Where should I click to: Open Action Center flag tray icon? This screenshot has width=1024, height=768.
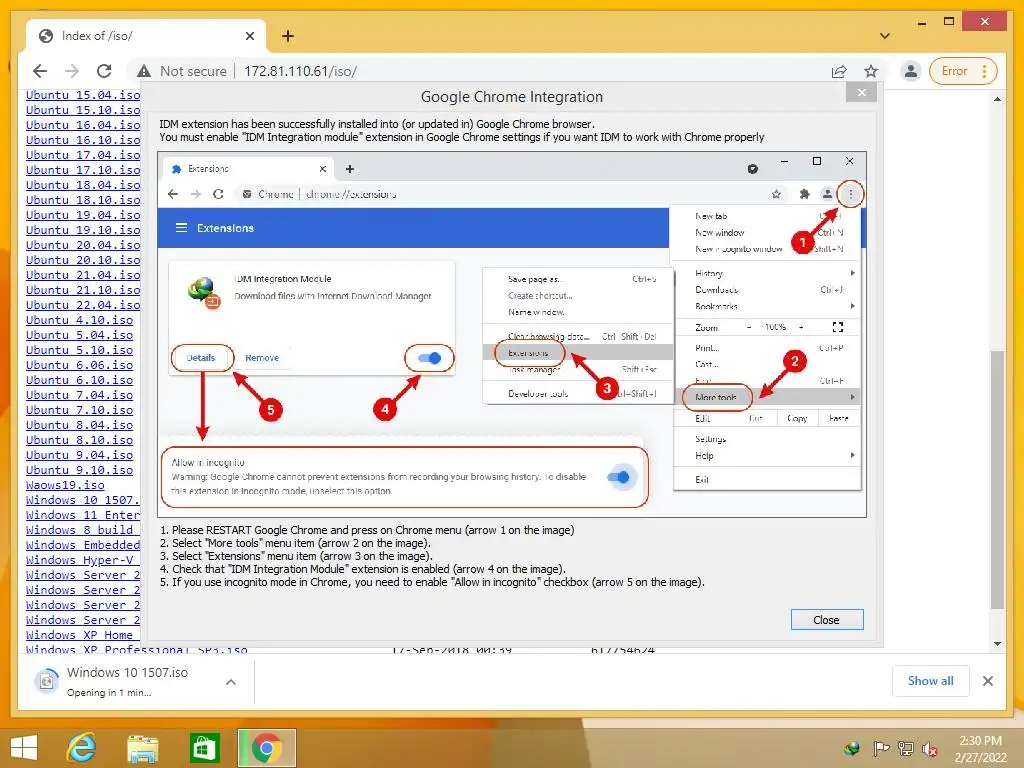coord(881,749)
